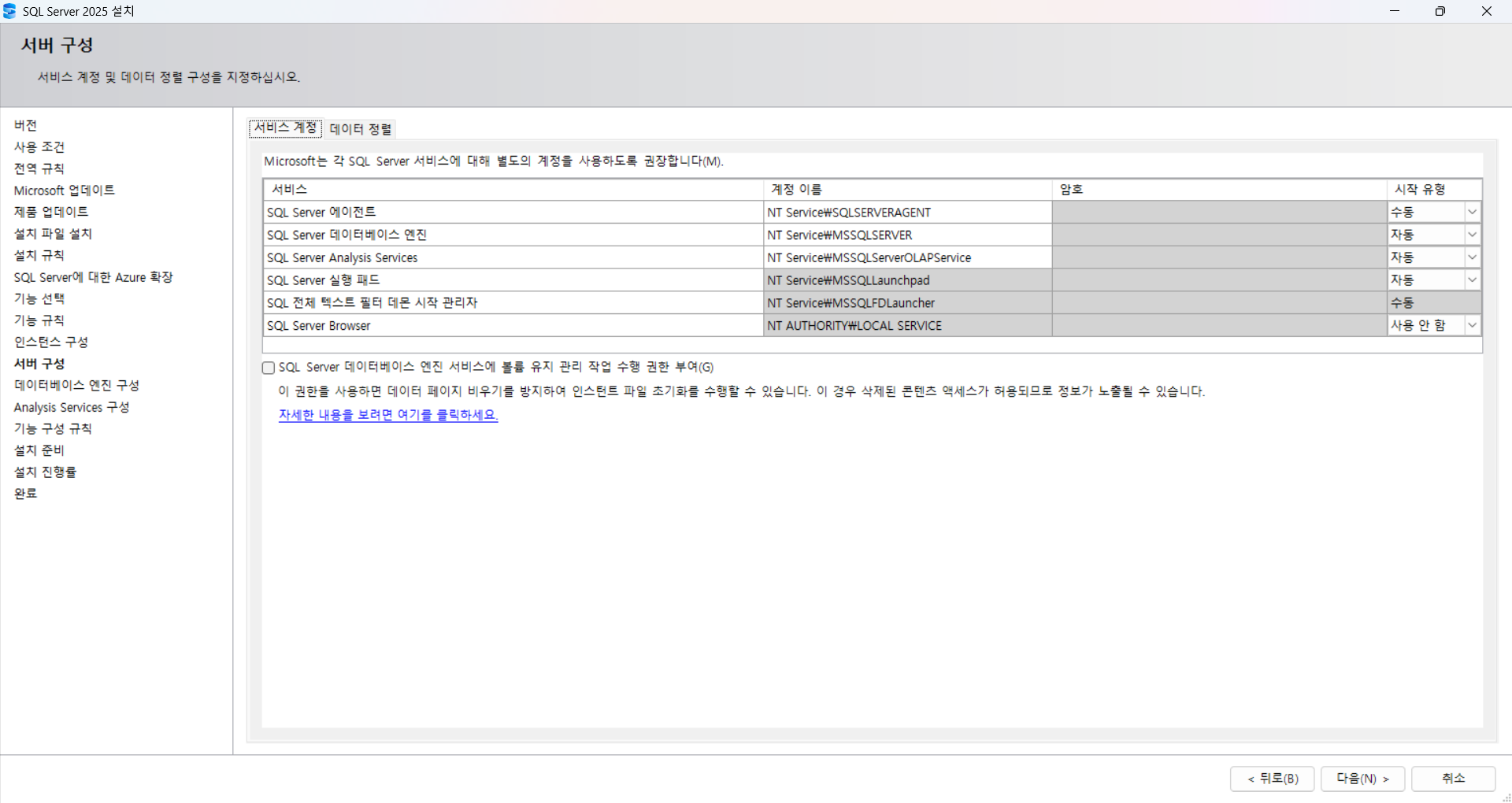
Task: Open startup type dropdown for SQL Server 에이전트
Action: point(1472,213)
